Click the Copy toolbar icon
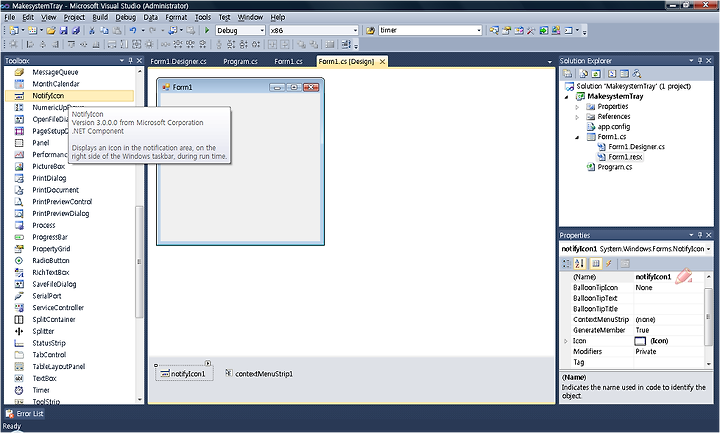Image resolution: width=720 pixels, height=433 pixels. 104,30
